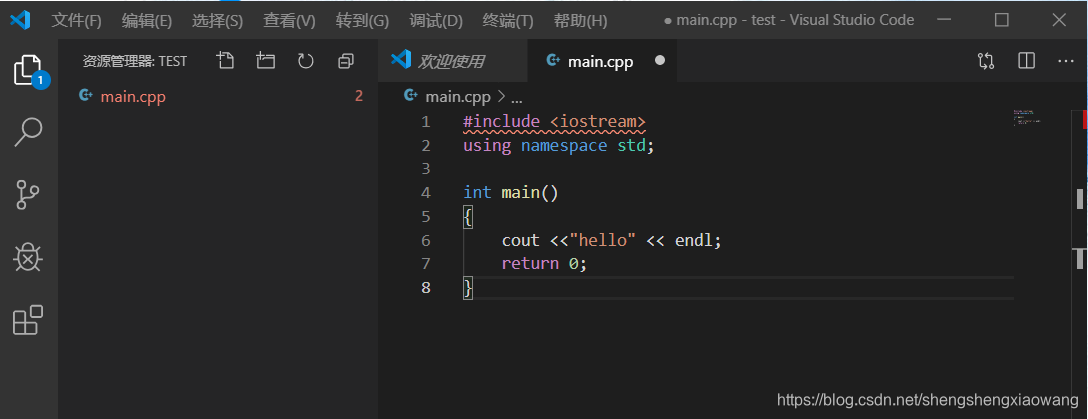Click the 资源管理器: TEST header
1088x419 pixels.
(135, 61)
